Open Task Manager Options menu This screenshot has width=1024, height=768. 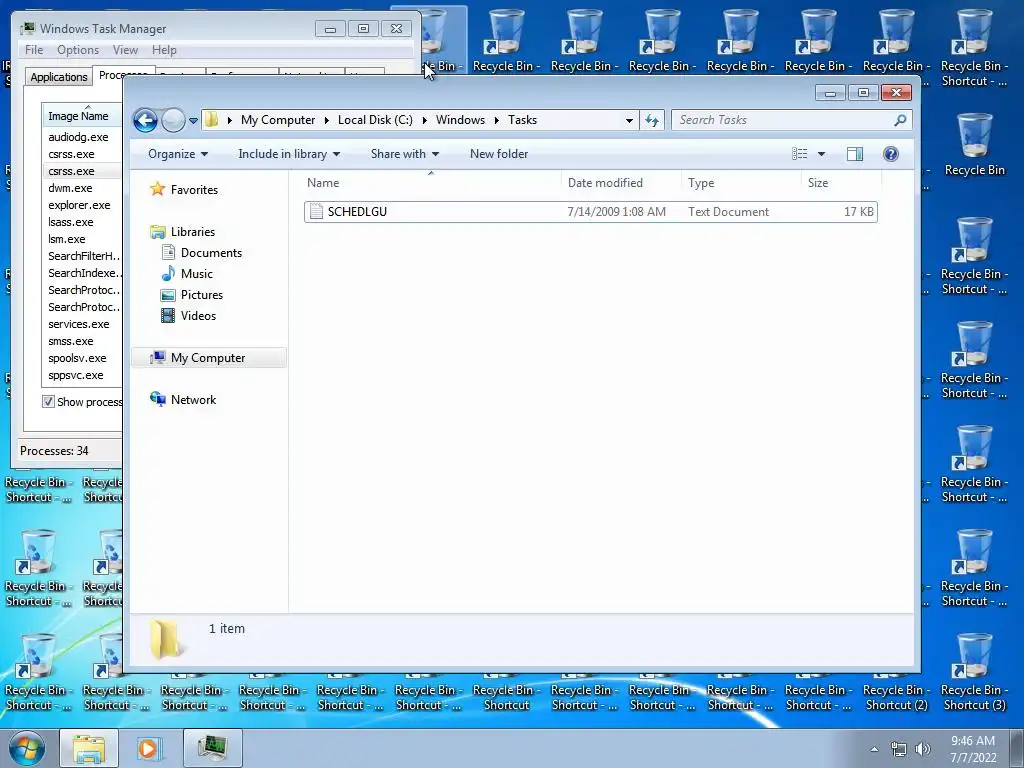point(78,50)
